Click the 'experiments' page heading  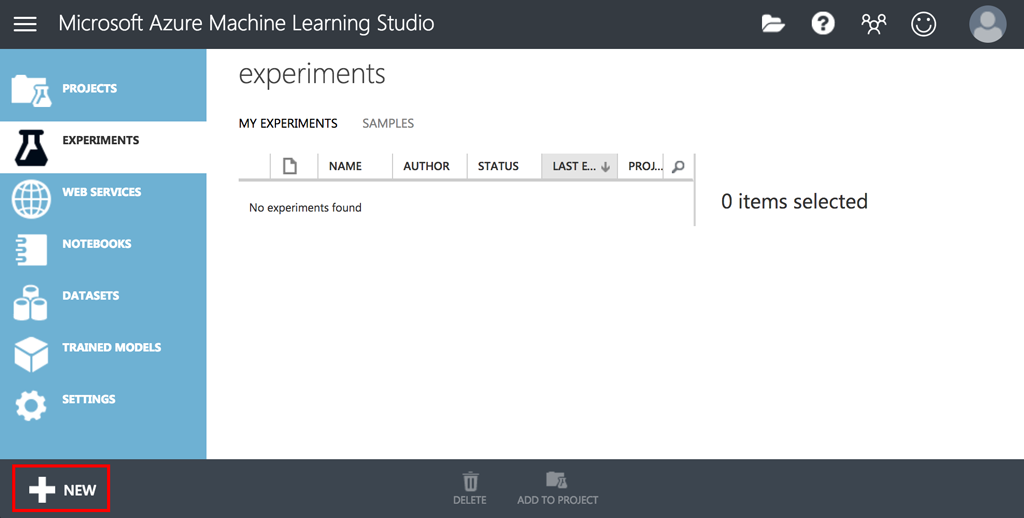click(312, 74)
